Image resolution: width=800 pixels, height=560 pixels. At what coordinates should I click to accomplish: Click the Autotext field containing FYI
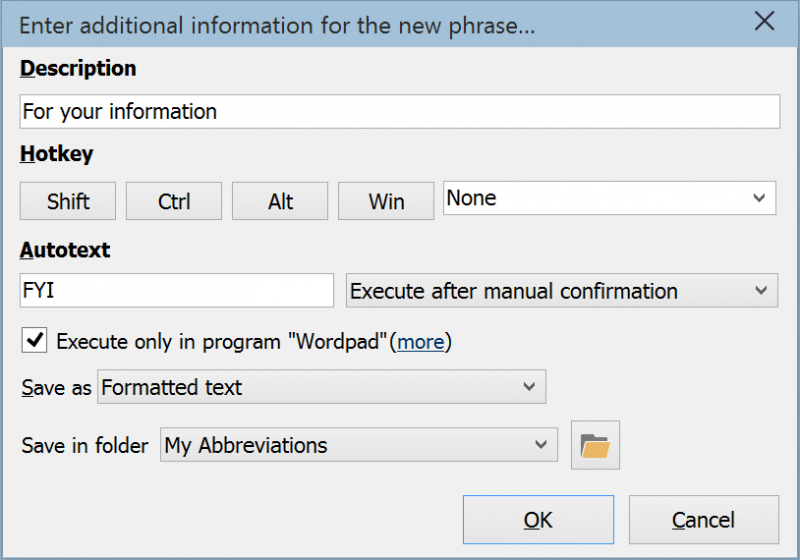tap(177, 290)
